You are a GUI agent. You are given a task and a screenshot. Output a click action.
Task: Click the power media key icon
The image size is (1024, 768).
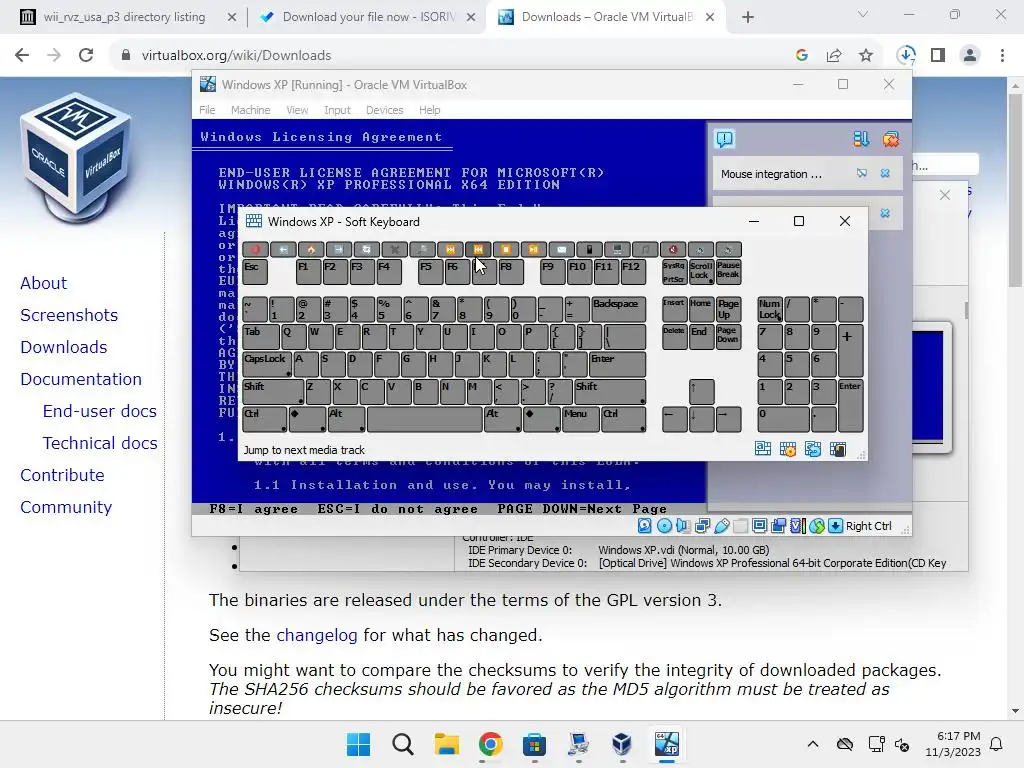pos(255,249)
